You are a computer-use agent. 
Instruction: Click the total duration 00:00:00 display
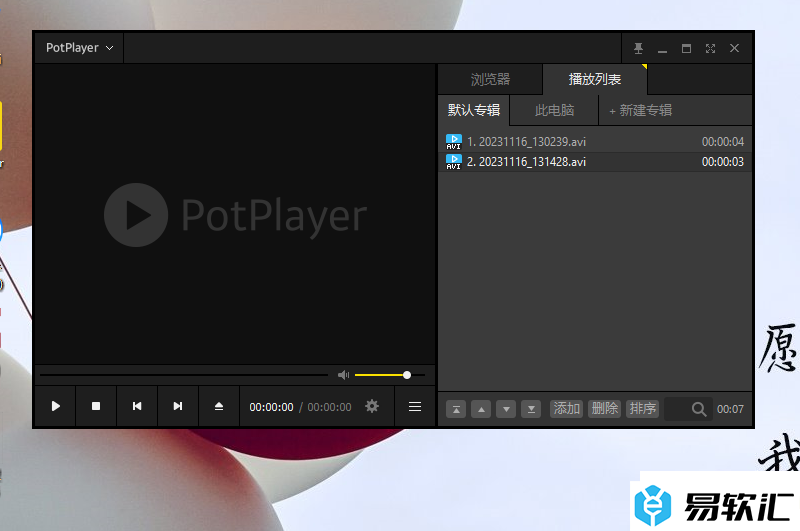[x=329, y=407]
